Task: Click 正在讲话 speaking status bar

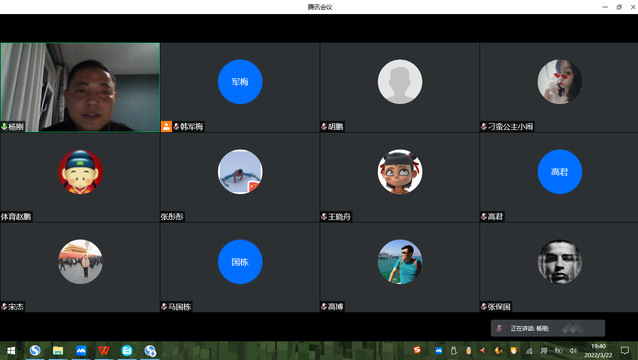Action: pyautogui.click(x=548, y=328)
